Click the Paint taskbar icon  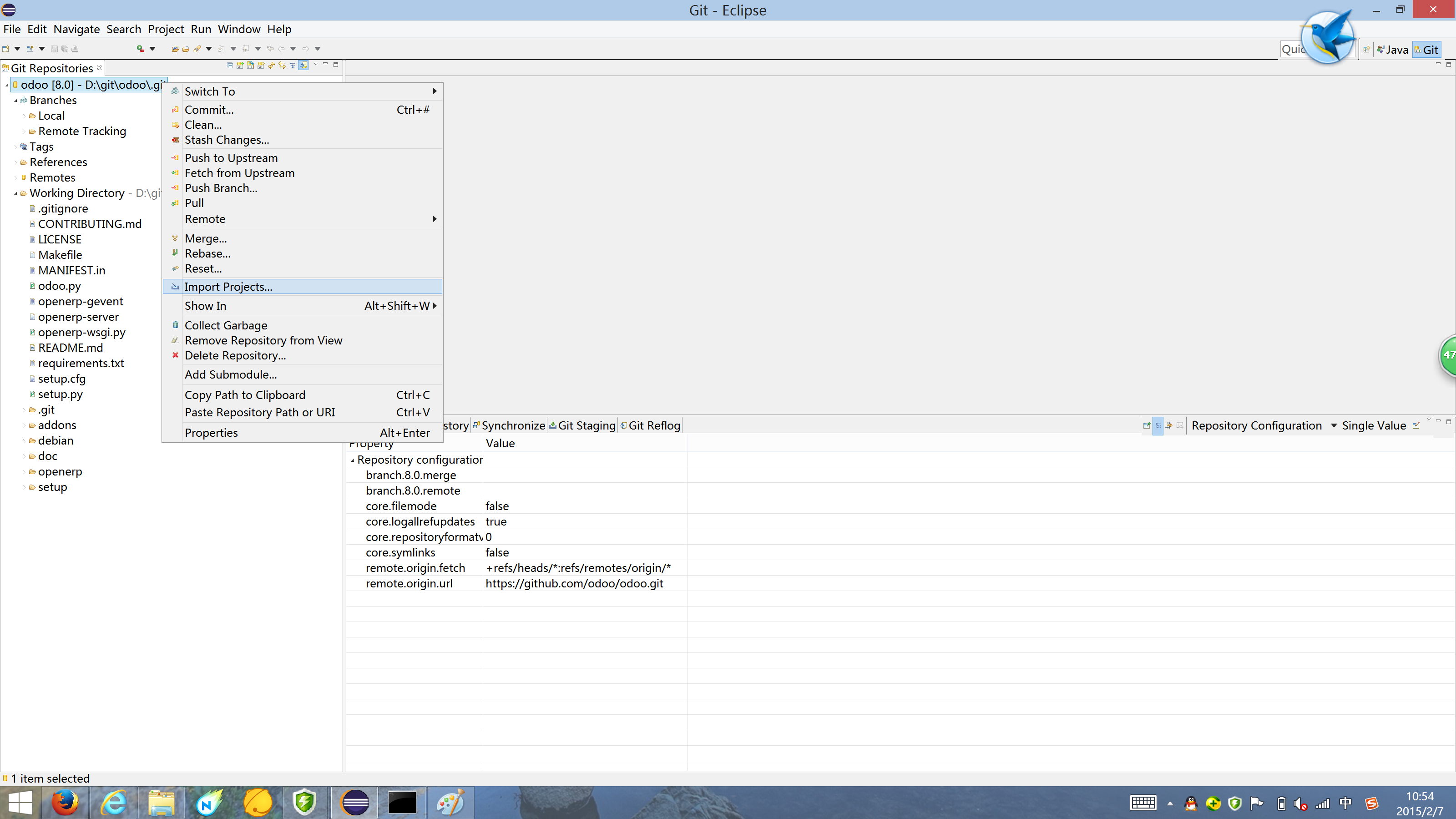450,803
